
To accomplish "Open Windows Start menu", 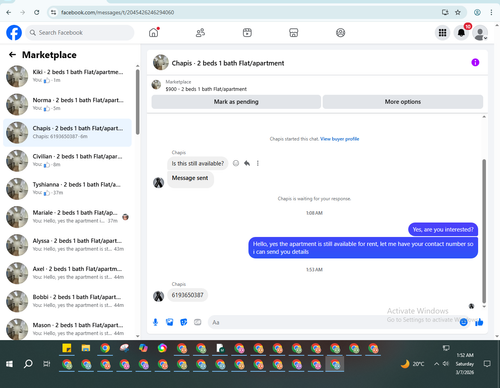I will coord(9,364).
